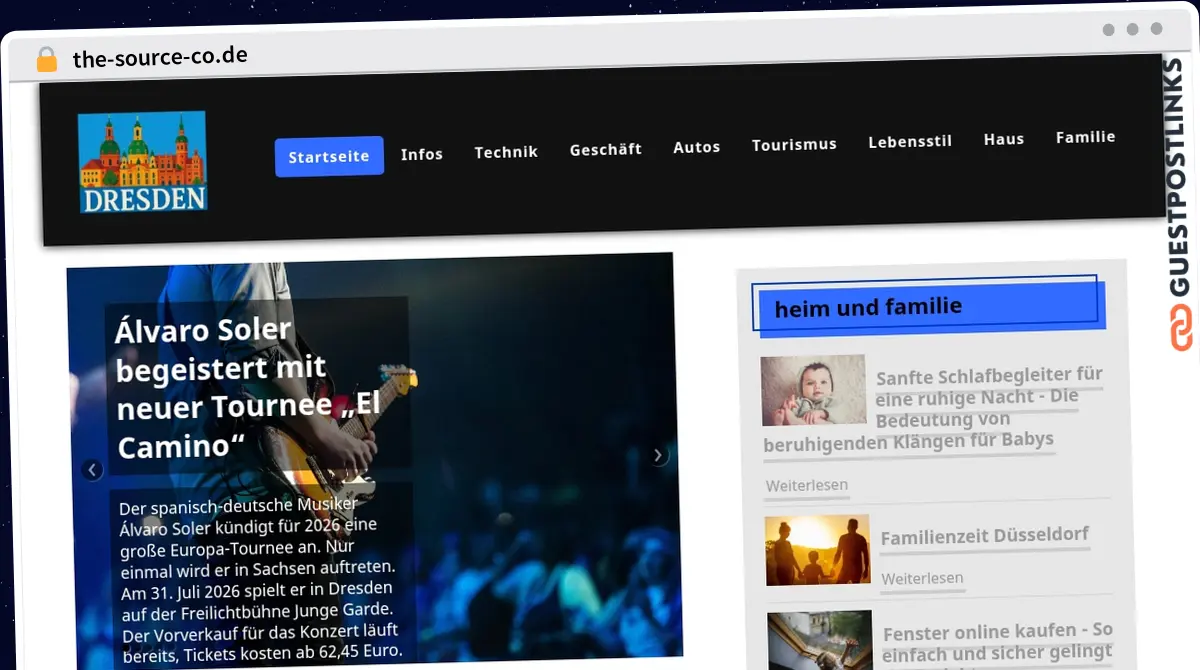This screenshot has height=670, width=1200.
Task: Click the family sunset thumbnail
Action: coord(818,550)
